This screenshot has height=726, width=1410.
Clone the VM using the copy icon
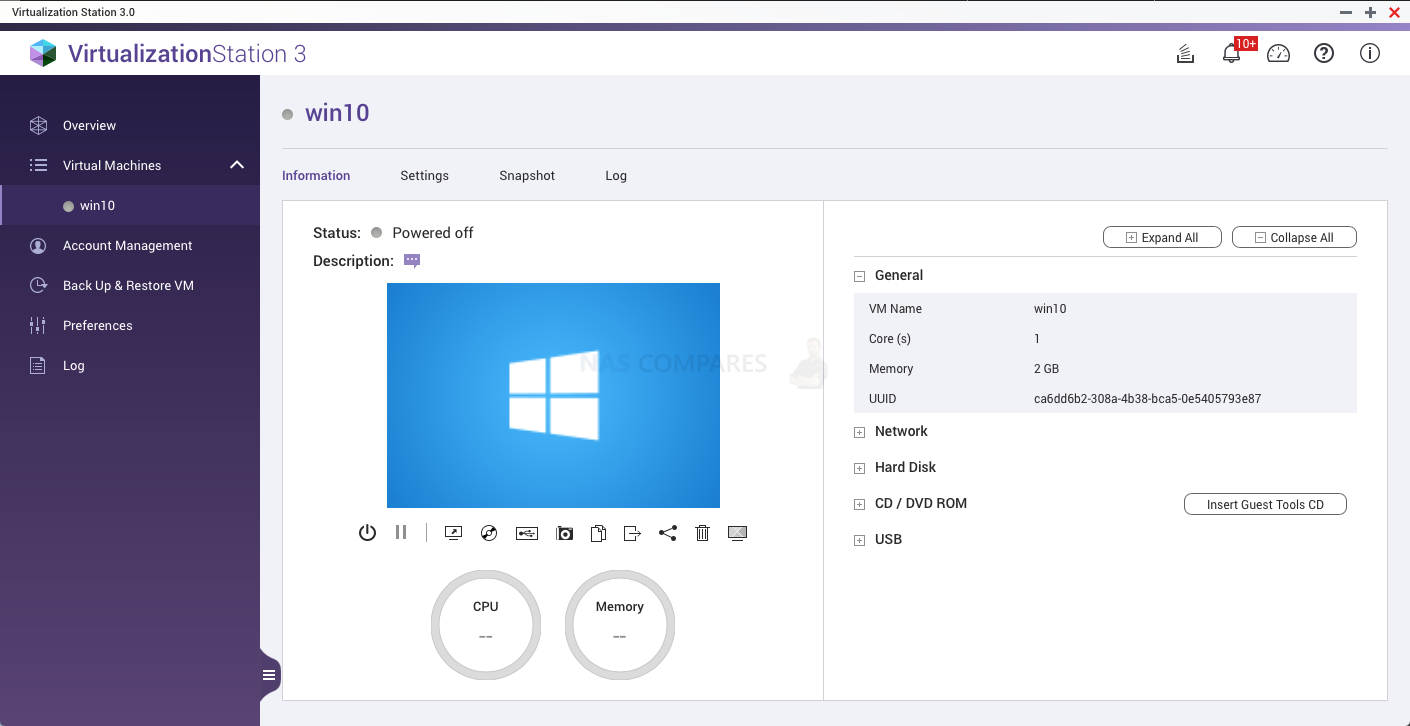coord(598,533)
